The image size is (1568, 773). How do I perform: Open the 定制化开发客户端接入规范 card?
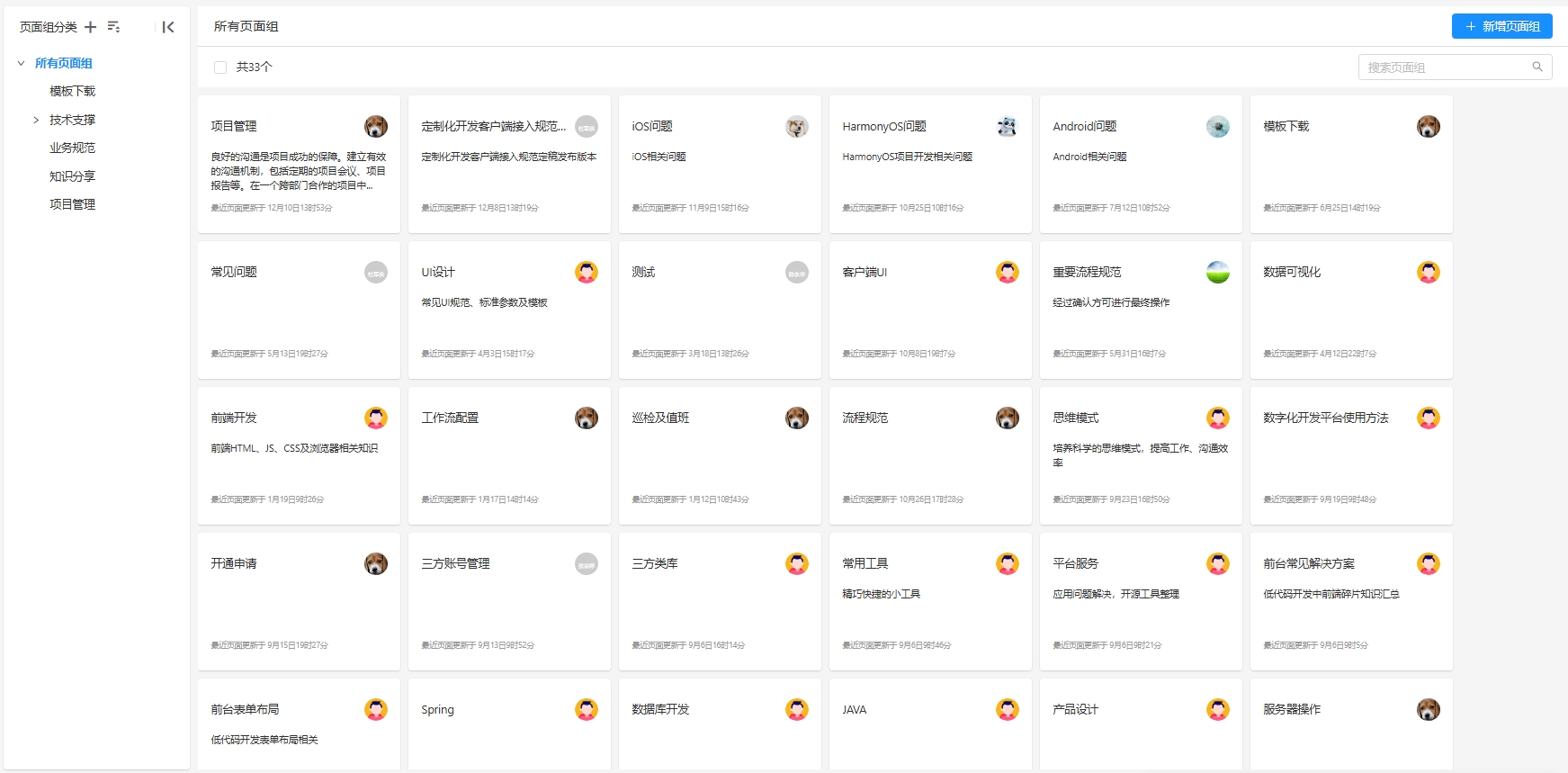(x=509, y=165)
